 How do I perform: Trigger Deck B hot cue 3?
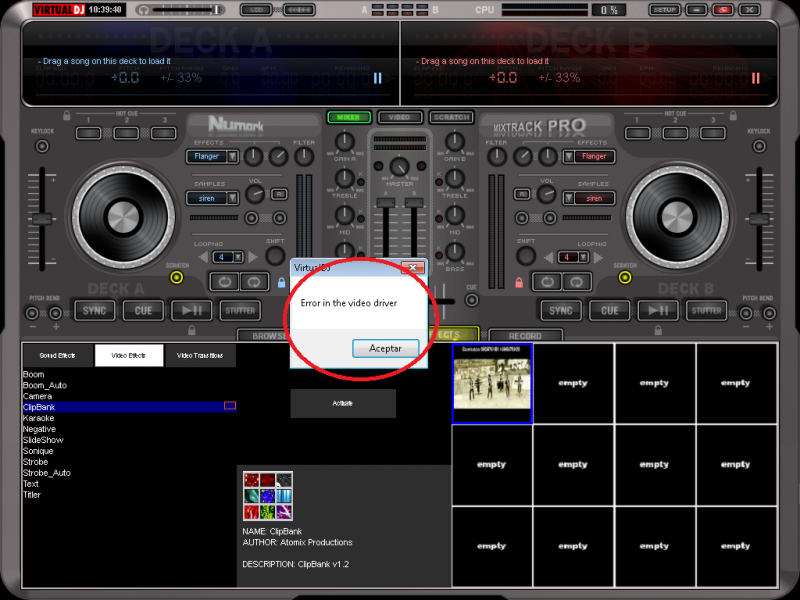click(x=713, y=133)
